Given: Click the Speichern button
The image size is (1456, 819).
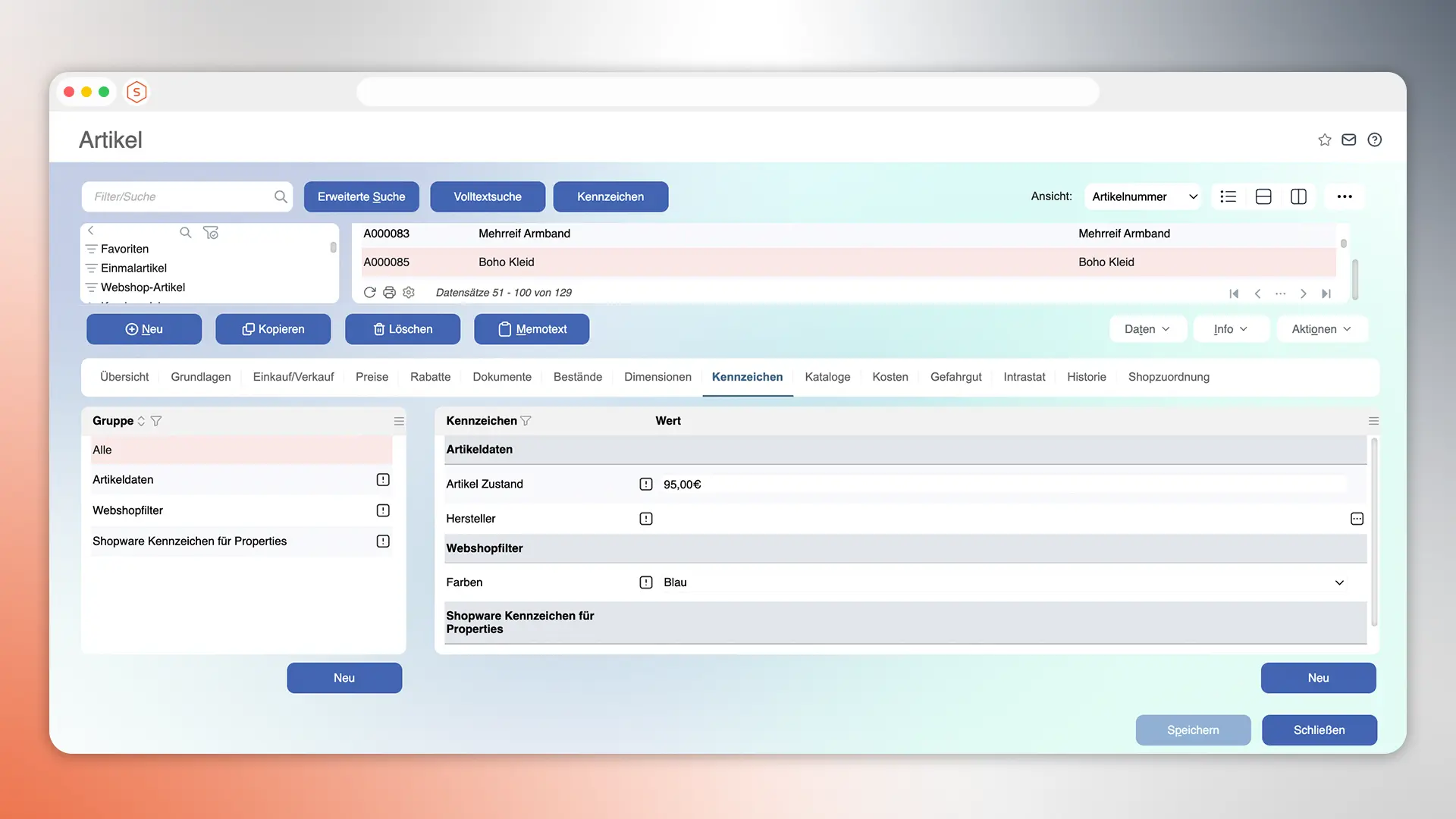Looking at the screenshot, I should pyautogui.click(x=1193, y=730).
